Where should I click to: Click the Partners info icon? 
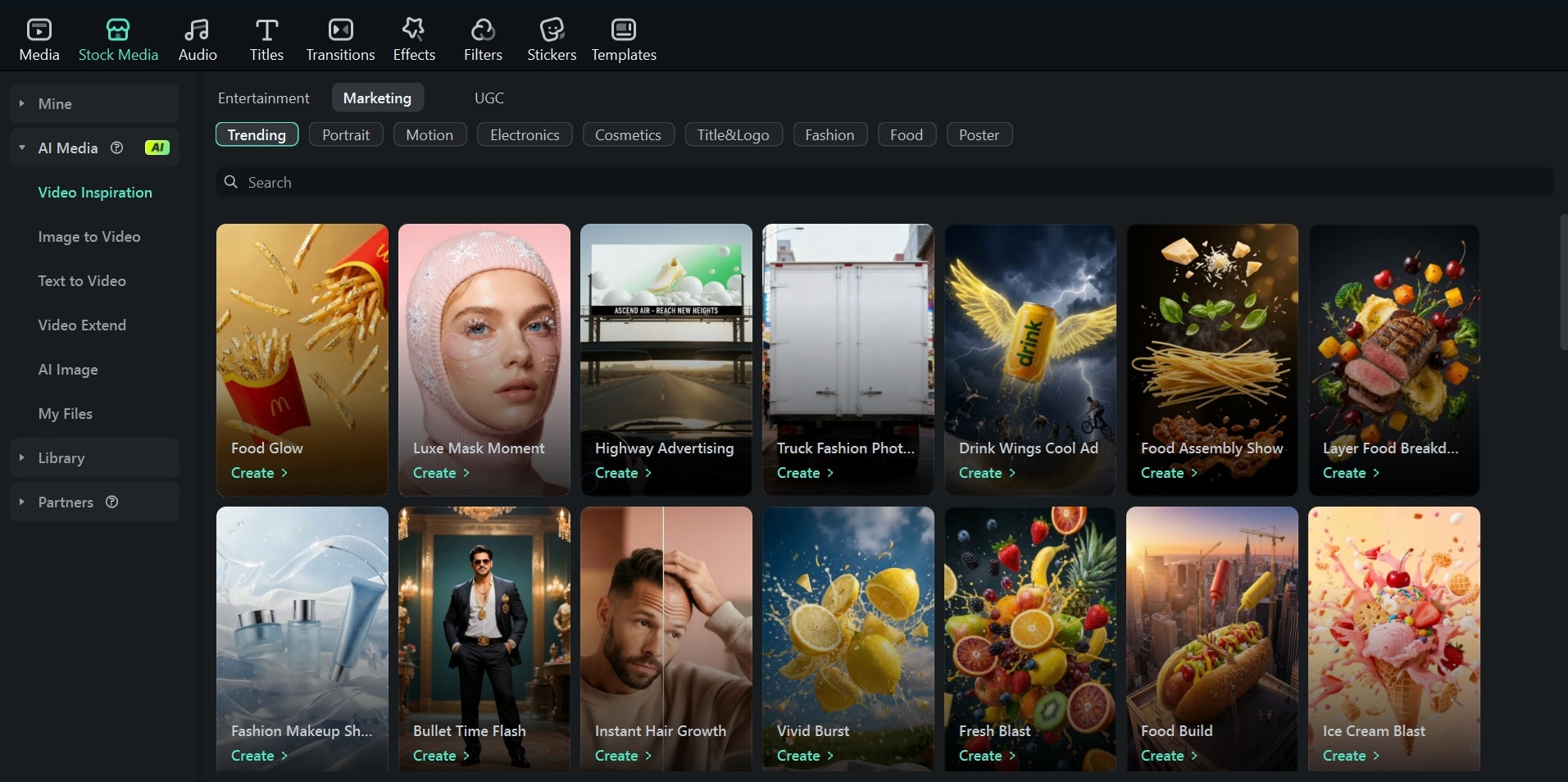(112, 502)
